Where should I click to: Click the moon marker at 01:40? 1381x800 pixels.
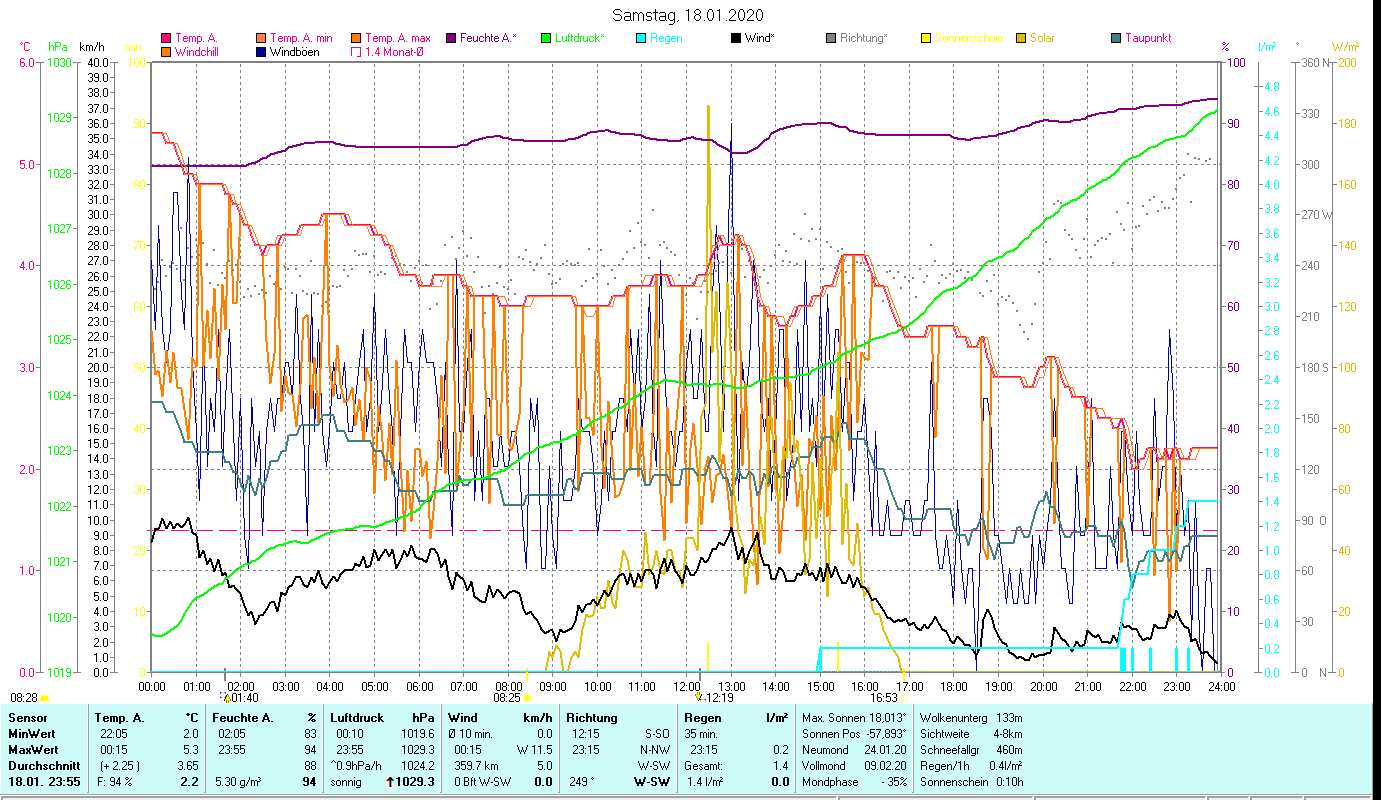225,697
